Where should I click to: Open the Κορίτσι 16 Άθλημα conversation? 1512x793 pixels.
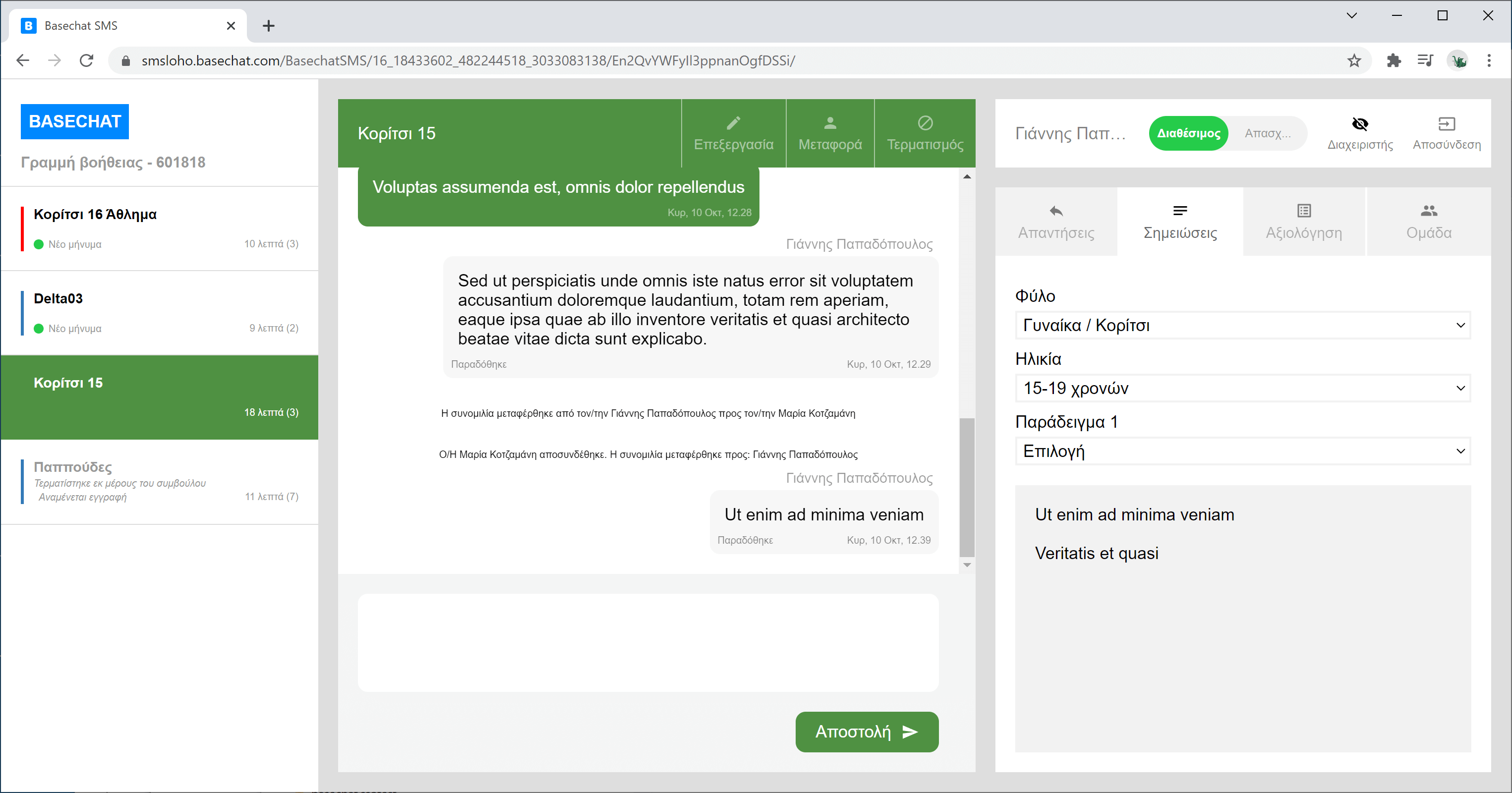click(x=160, y=228)
